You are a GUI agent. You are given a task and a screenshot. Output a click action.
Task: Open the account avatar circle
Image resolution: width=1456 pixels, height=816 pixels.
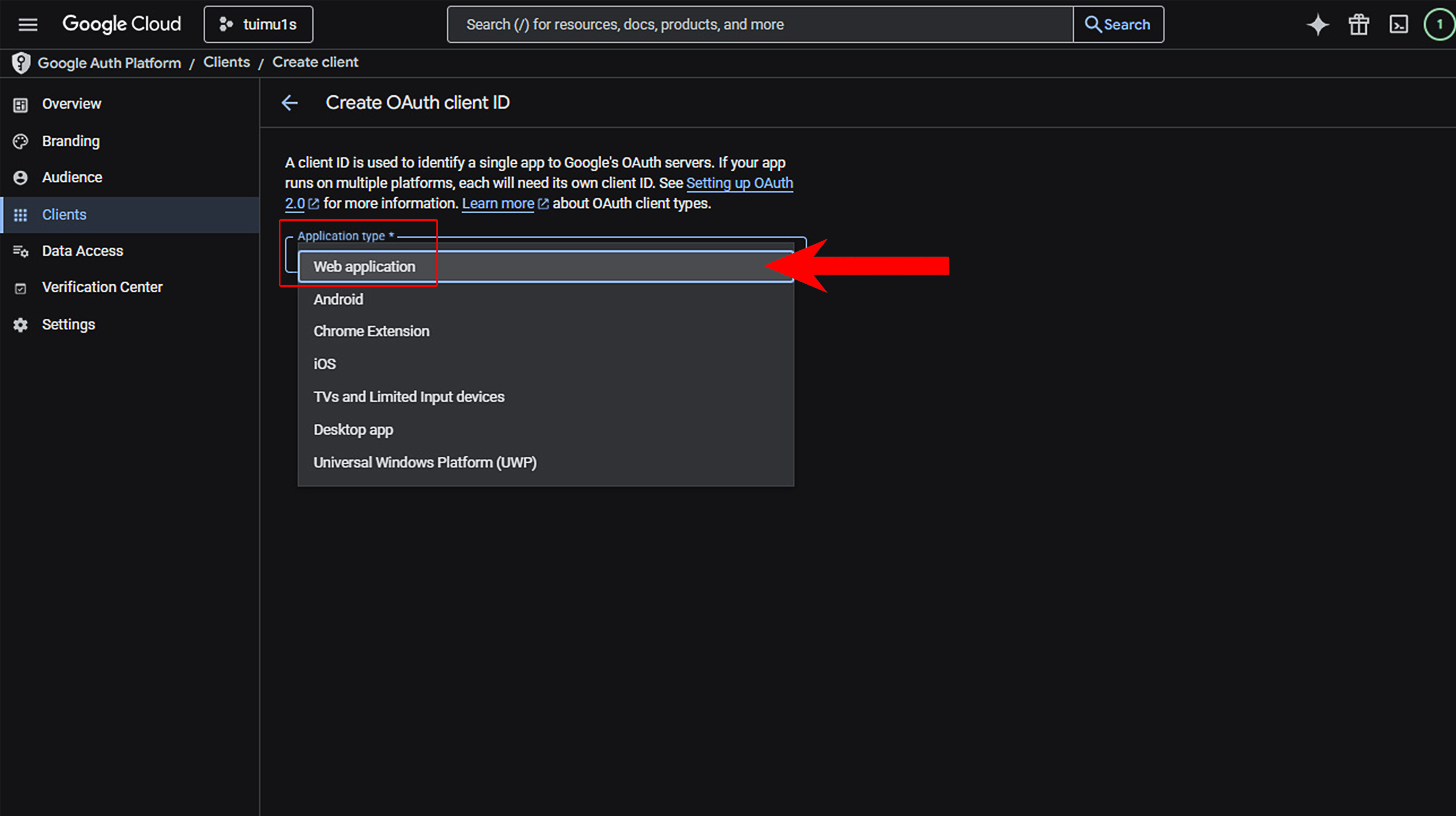(1439, 25)
